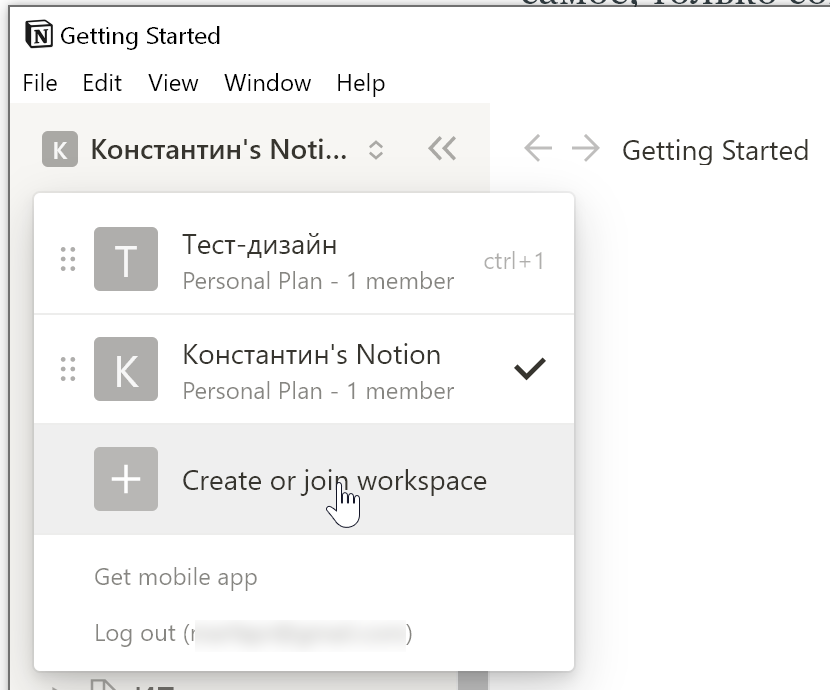This screenshot has width=830, height=690.
Task: Switch to Тест-дизайн workspace
Action: pyautogui.click(x=304, y=259)
